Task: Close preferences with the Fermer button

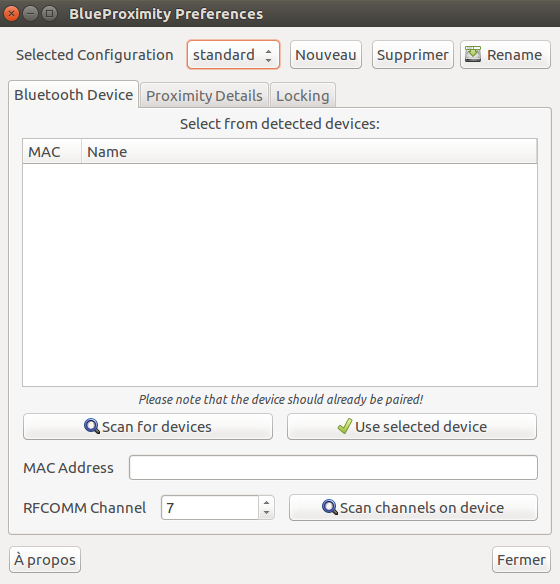Action: pos(521,559)
